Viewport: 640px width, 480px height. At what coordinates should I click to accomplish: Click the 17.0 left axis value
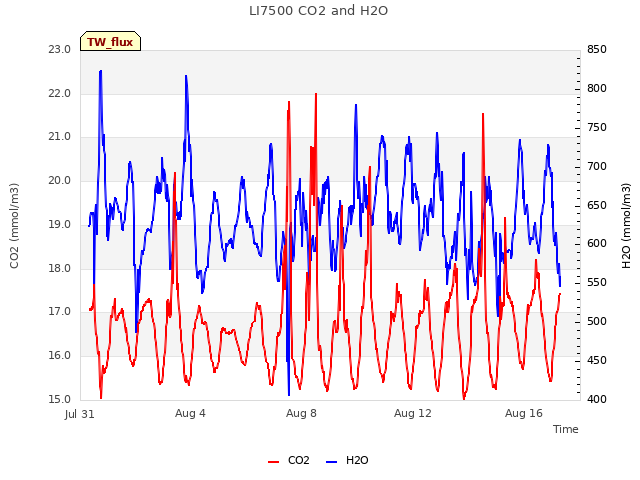coord(60,311)
